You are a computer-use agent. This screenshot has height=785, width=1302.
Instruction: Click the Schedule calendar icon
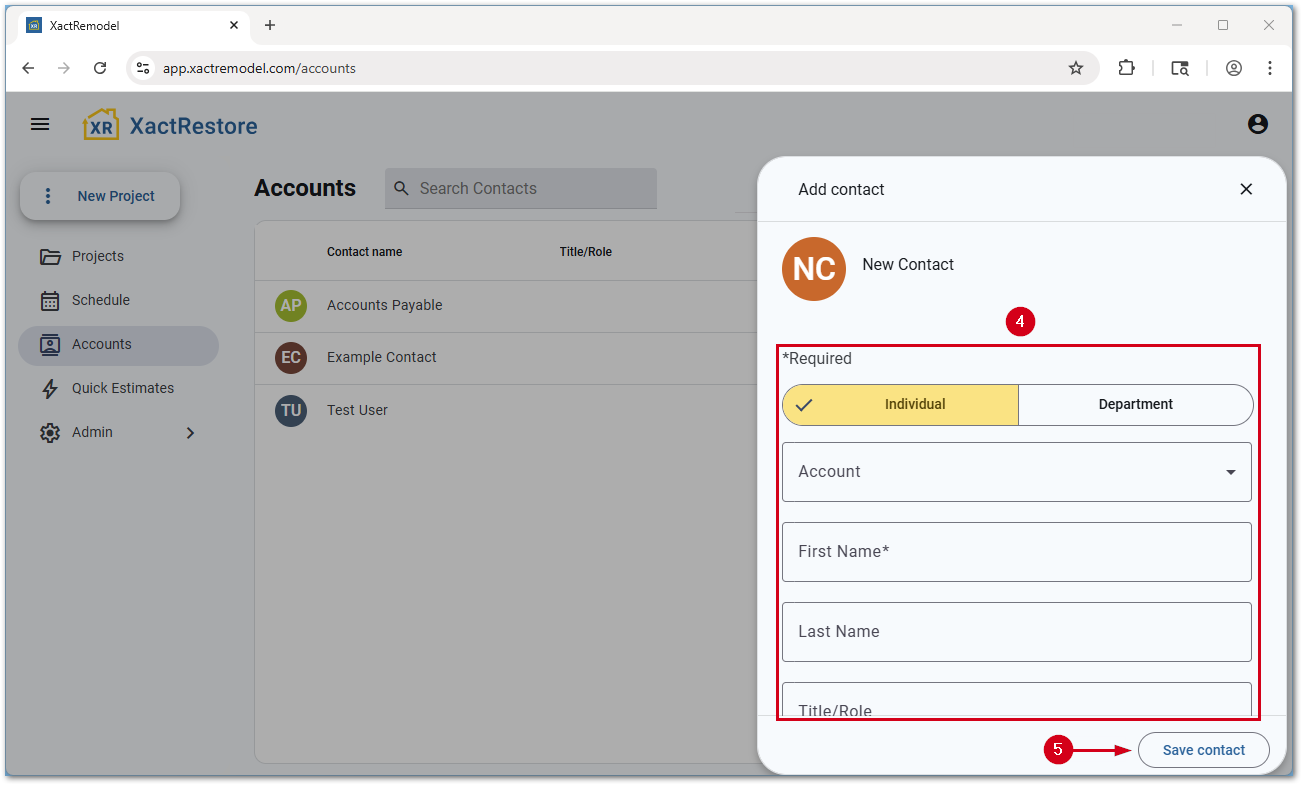[50, 300]
